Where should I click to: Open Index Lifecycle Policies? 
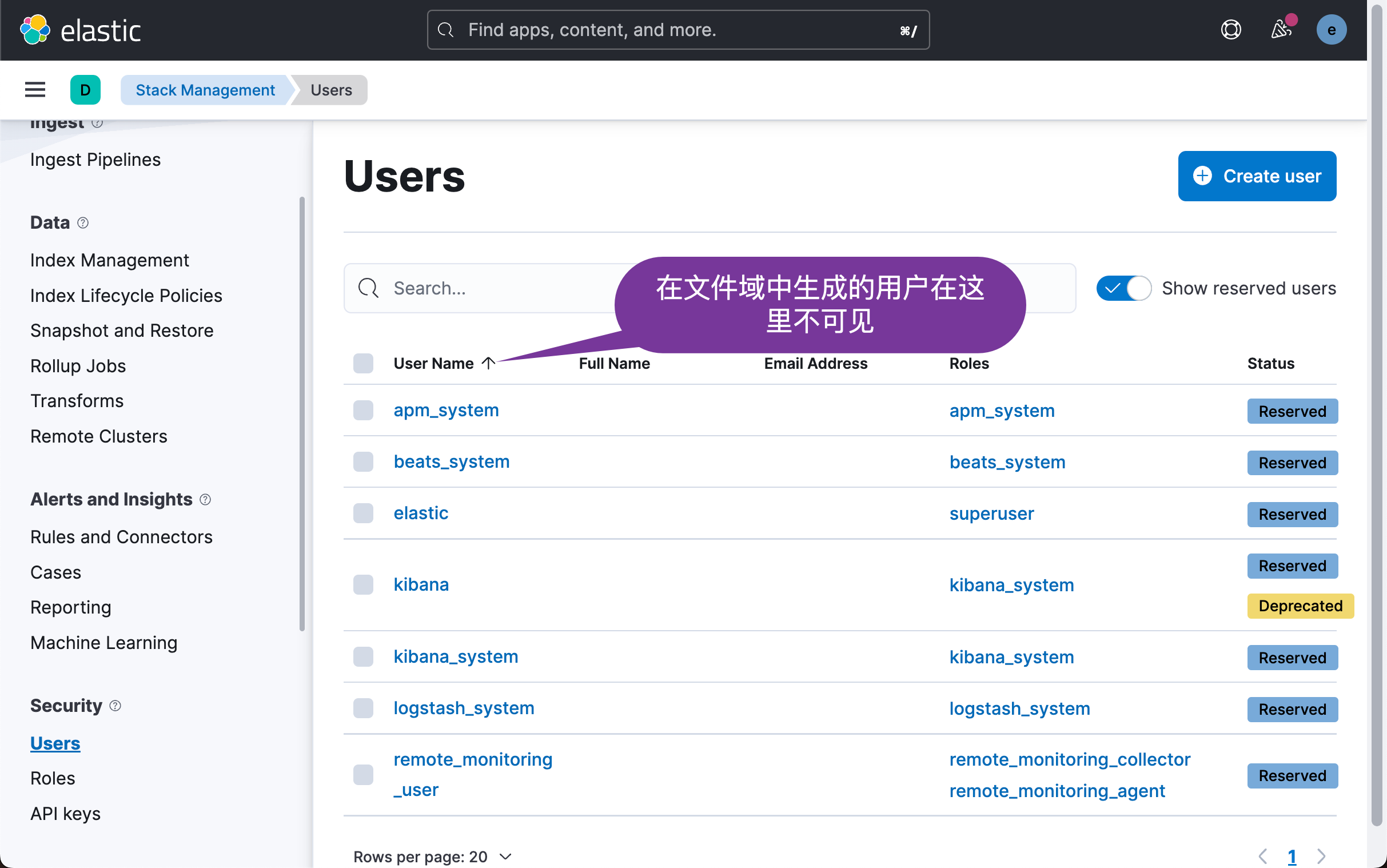126,296
